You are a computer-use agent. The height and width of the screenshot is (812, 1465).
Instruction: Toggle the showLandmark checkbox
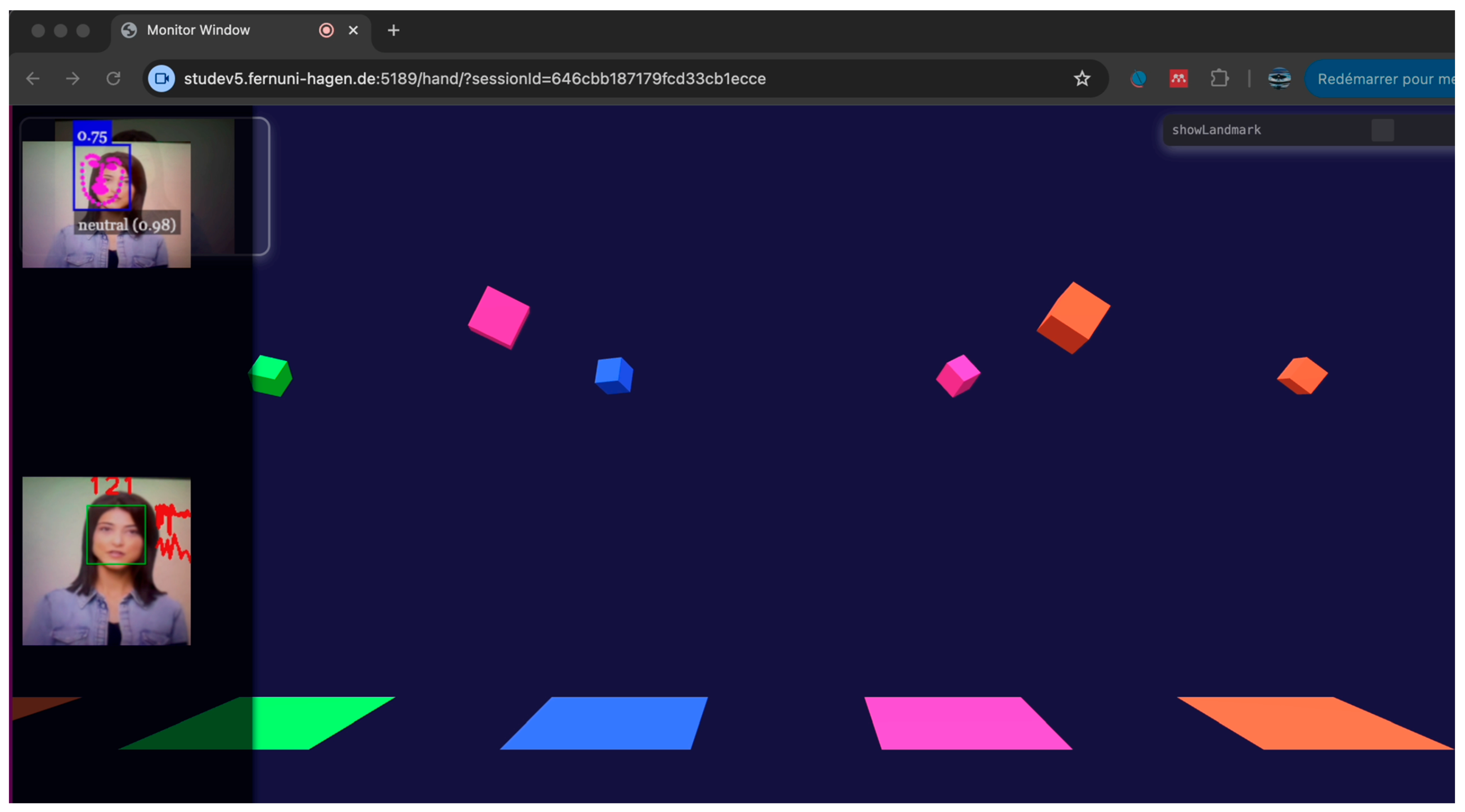tap(1382, 130)
